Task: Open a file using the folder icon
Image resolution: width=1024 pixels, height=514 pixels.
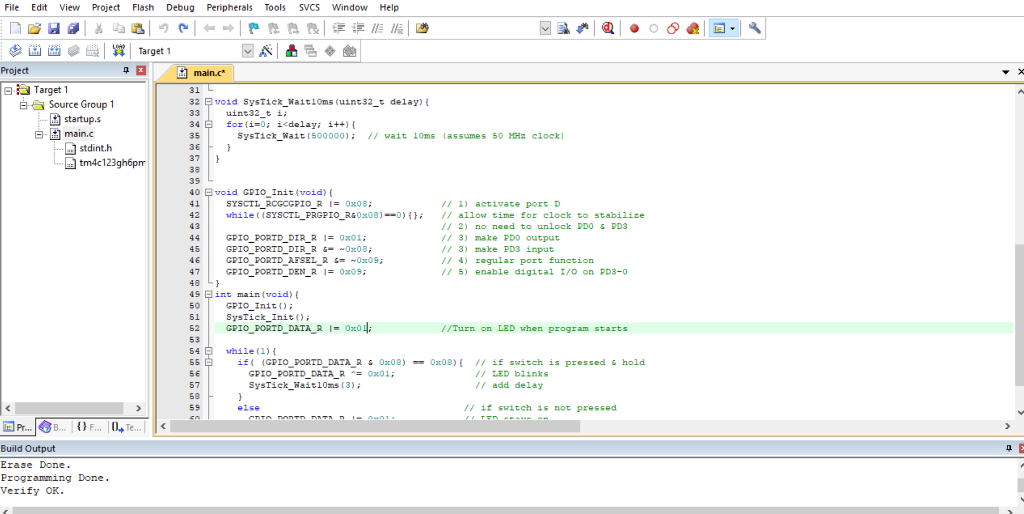Action: pyautogui.click(x=35, y=28)
